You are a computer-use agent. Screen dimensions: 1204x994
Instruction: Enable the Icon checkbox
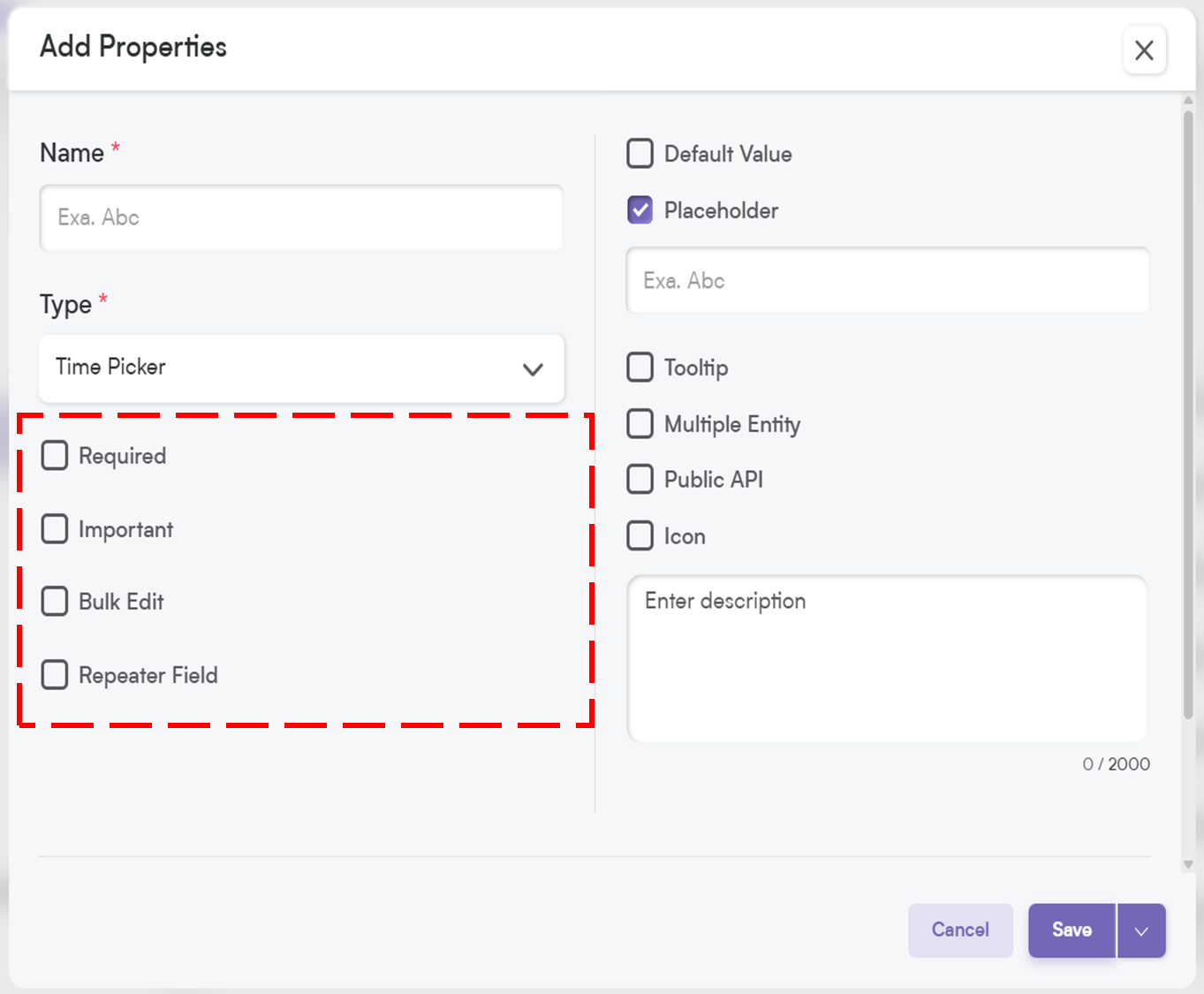point(640,535)
